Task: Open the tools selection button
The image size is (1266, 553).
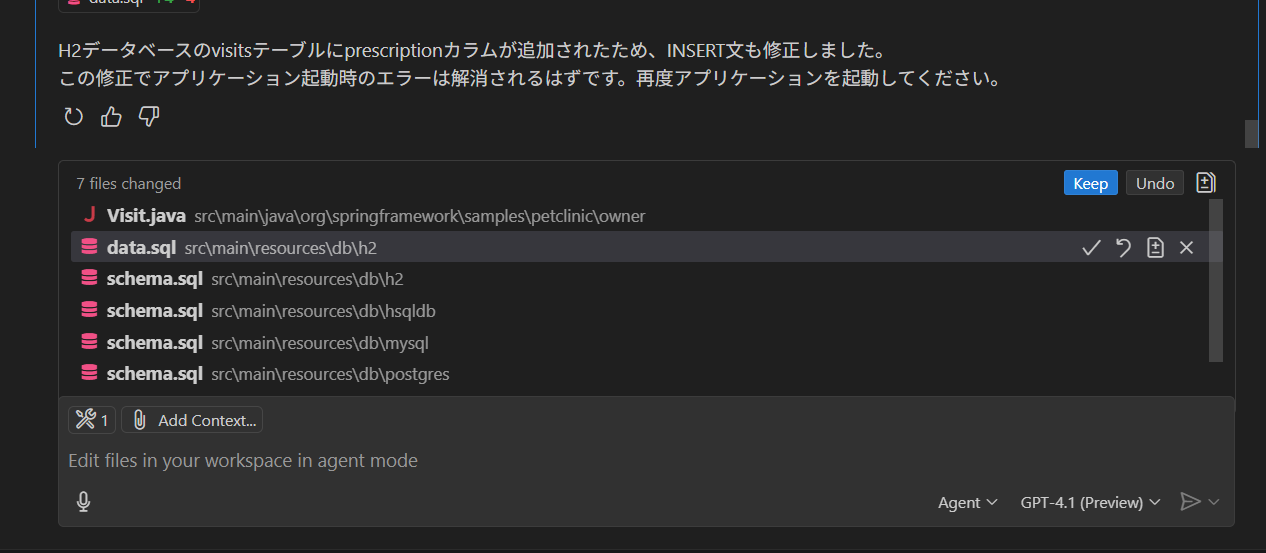Action: [x=92, y=420]
